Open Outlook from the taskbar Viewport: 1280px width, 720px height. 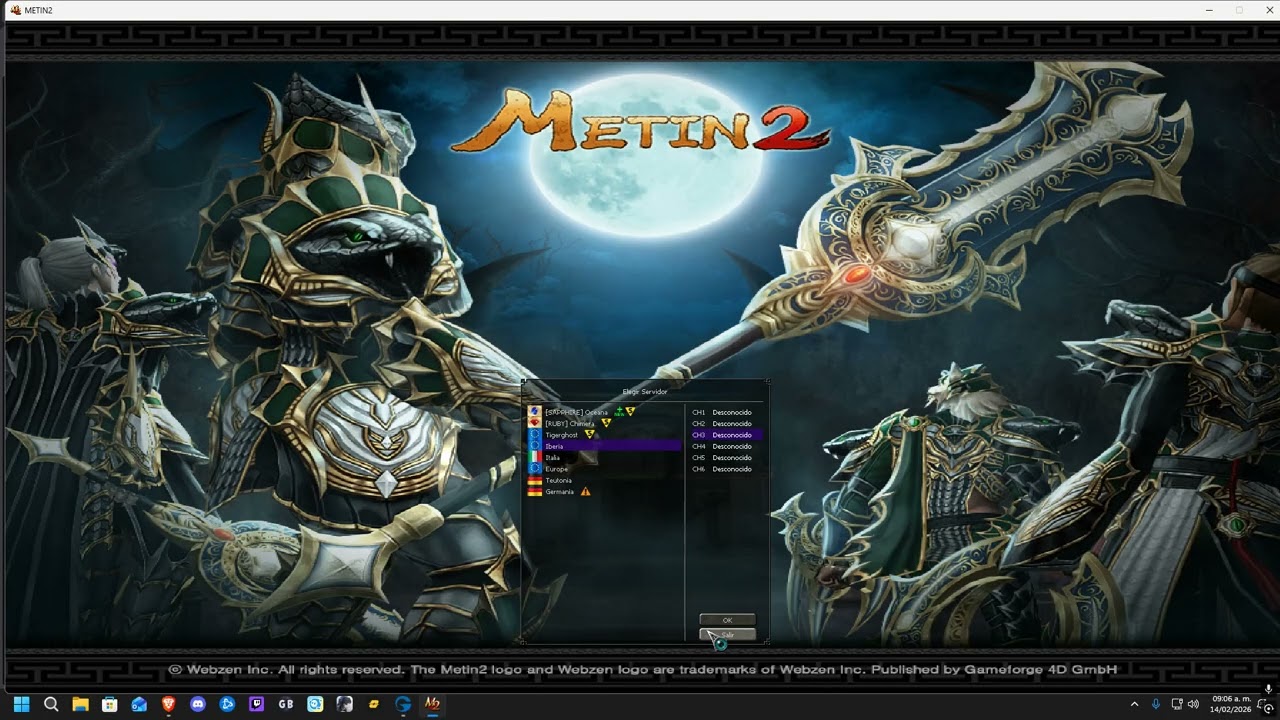pyautogui.click(x=139, y=704)
